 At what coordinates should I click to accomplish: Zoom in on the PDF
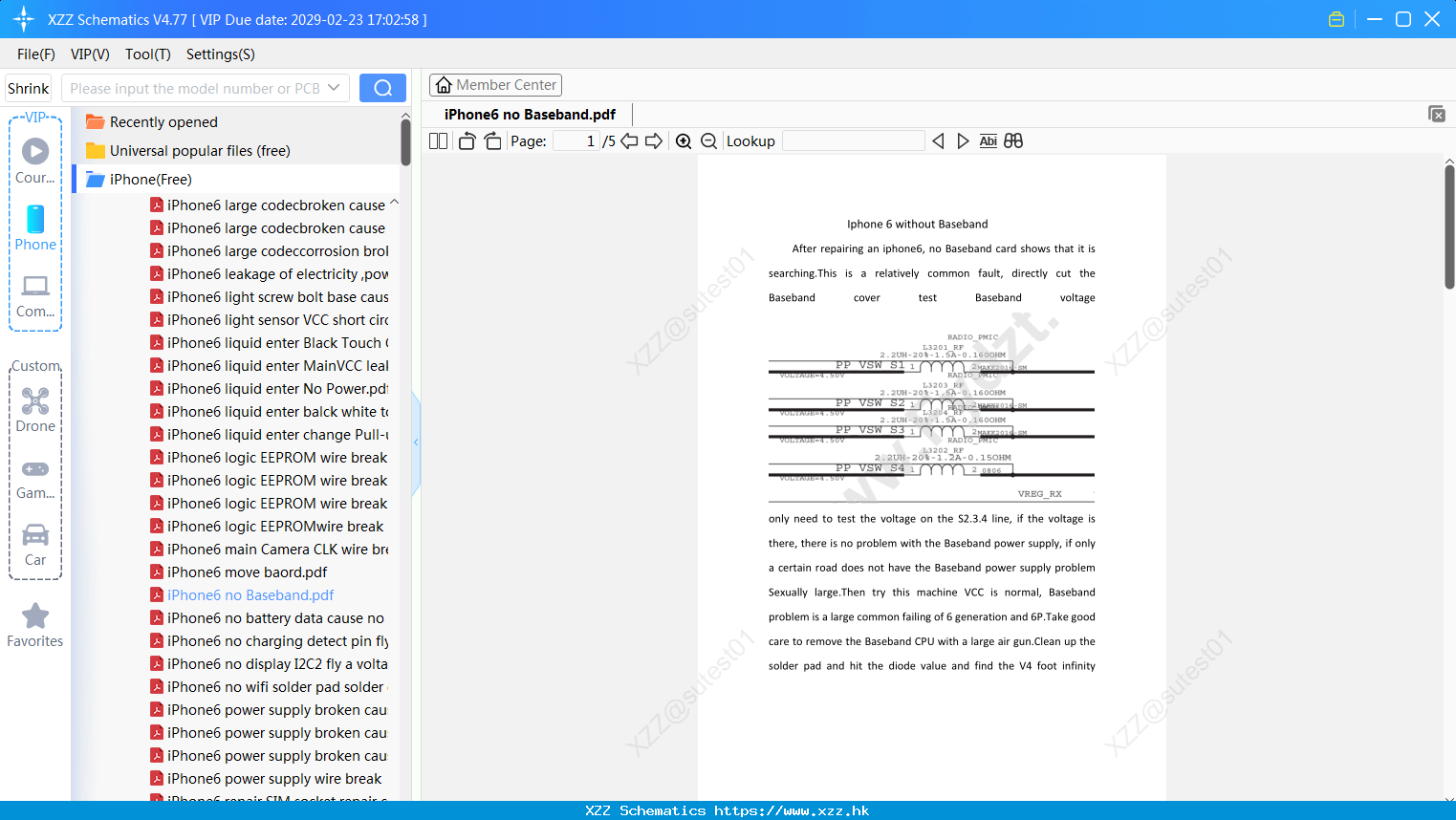pyautogui.click(x=684, y=141)
